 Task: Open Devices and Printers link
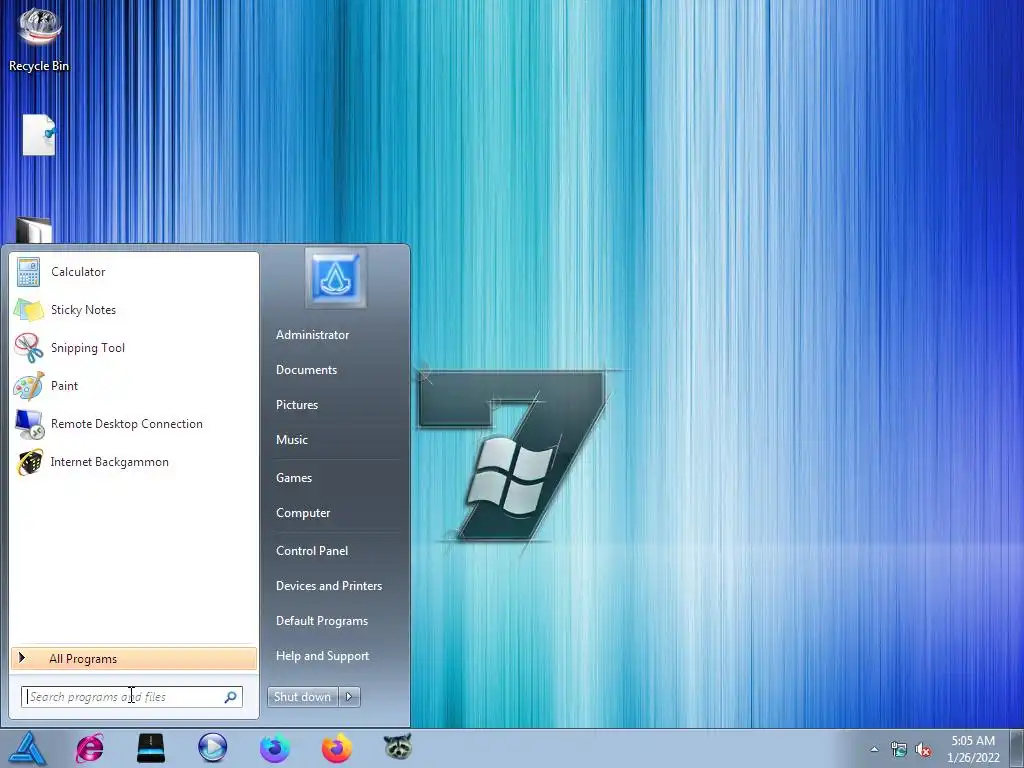[328, 586]
